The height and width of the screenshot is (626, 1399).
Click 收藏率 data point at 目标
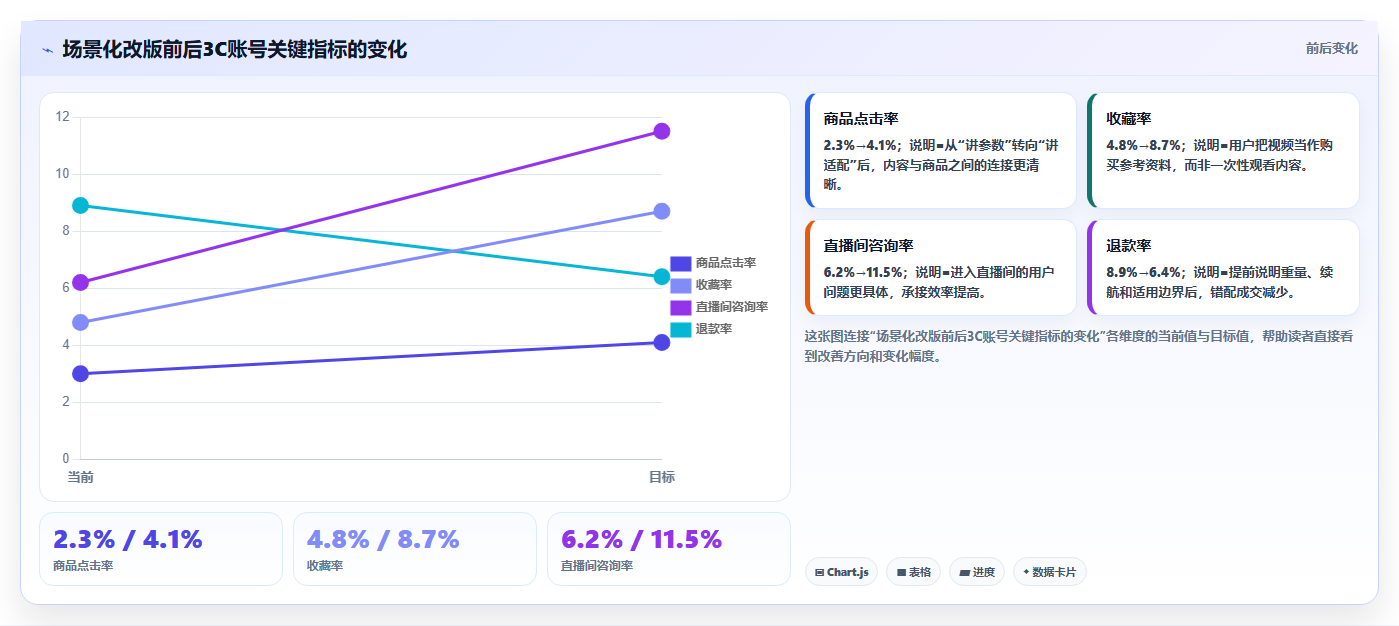click(x=661, y=211)
